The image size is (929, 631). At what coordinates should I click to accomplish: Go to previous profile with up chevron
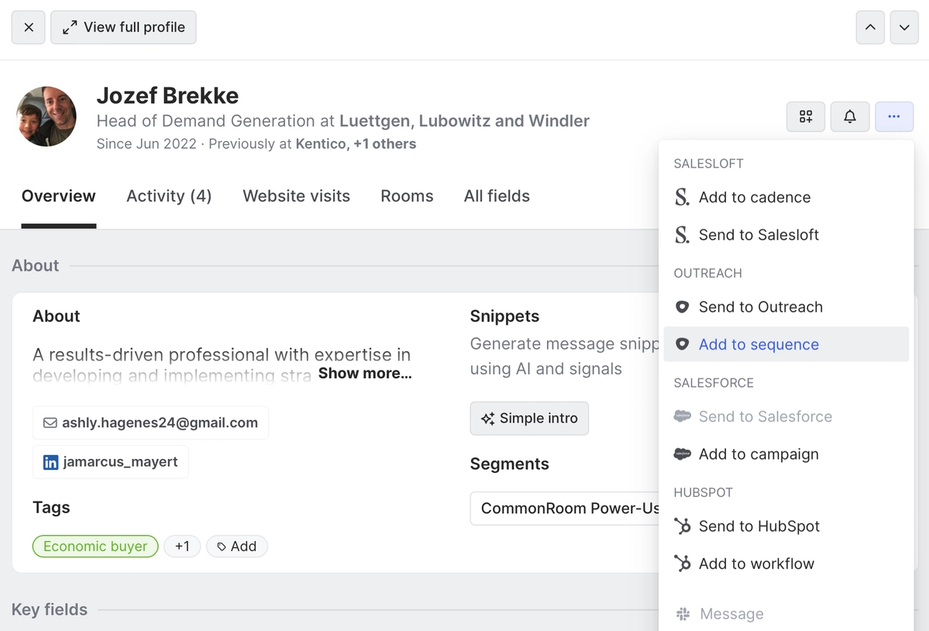pos(870,27)
